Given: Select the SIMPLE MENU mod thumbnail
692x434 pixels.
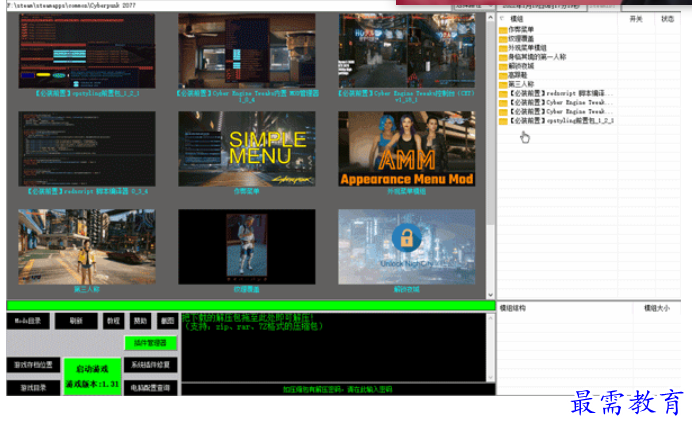Looking at the screenshot, I should click(247, 149).
